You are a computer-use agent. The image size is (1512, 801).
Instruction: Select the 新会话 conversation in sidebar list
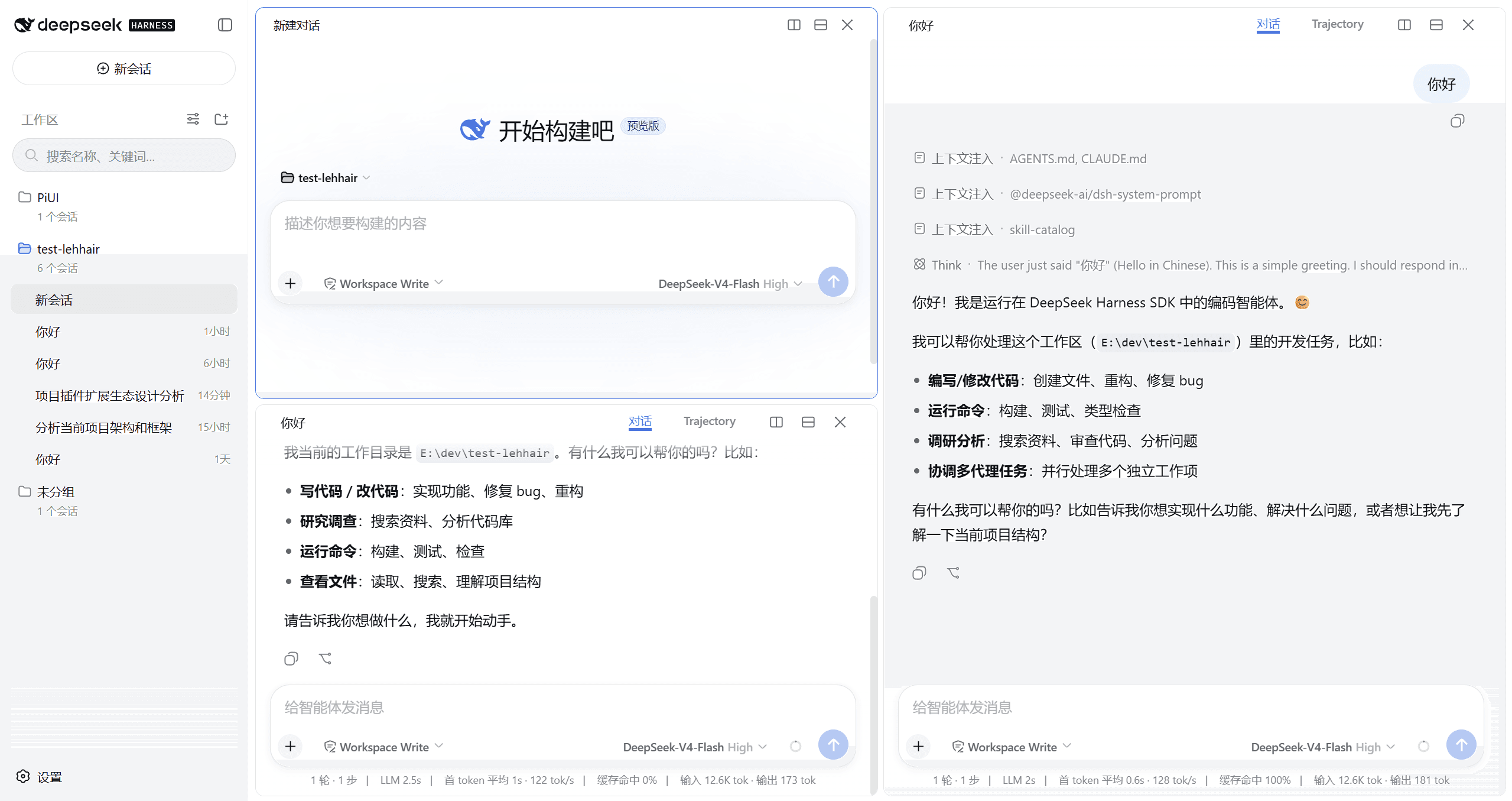124,300
